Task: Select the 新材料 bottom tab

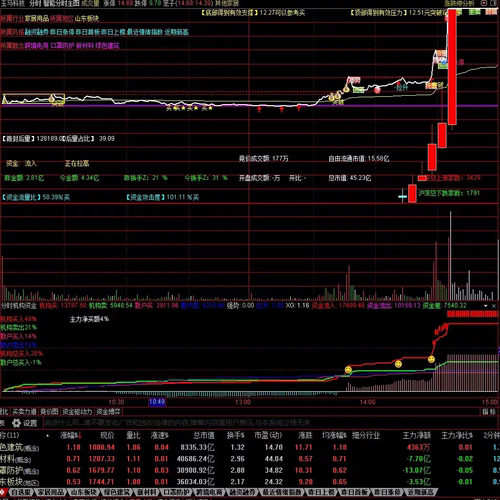Action: click(x=146, y=492)
